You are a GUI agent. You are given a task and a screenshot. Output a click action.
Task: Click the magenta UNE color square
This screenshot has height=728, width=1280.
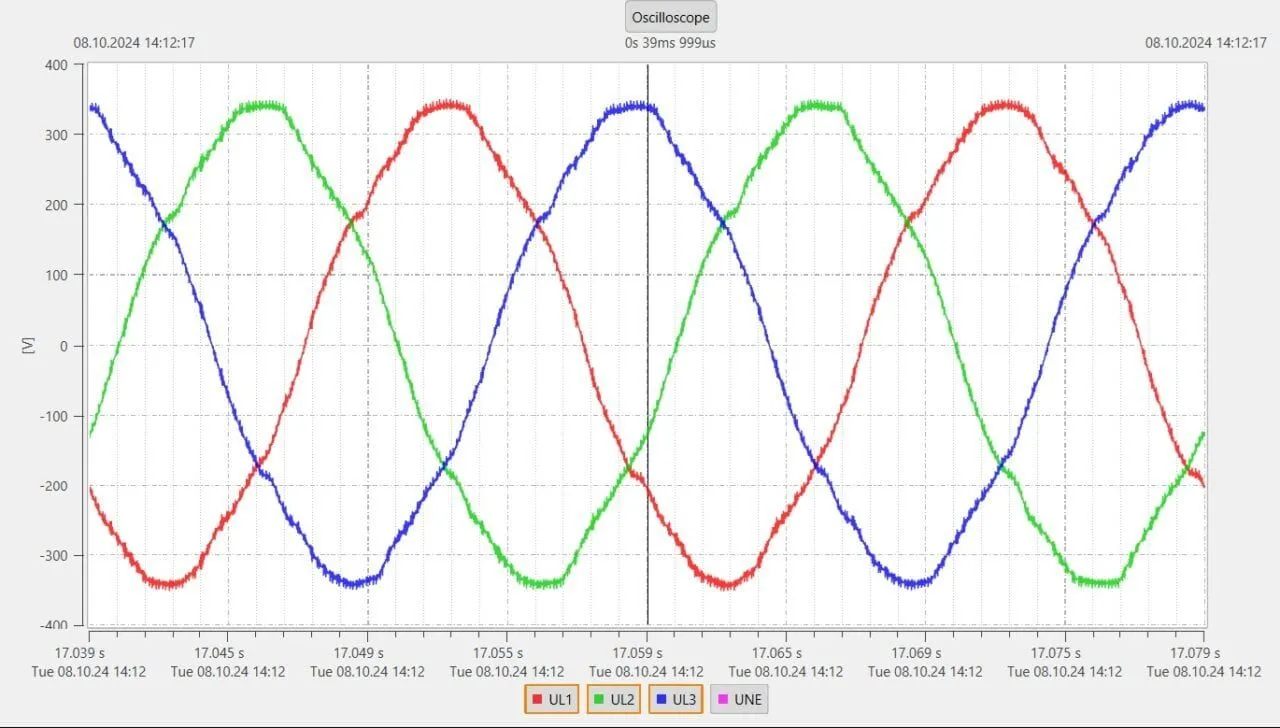[x=724, y=700]
